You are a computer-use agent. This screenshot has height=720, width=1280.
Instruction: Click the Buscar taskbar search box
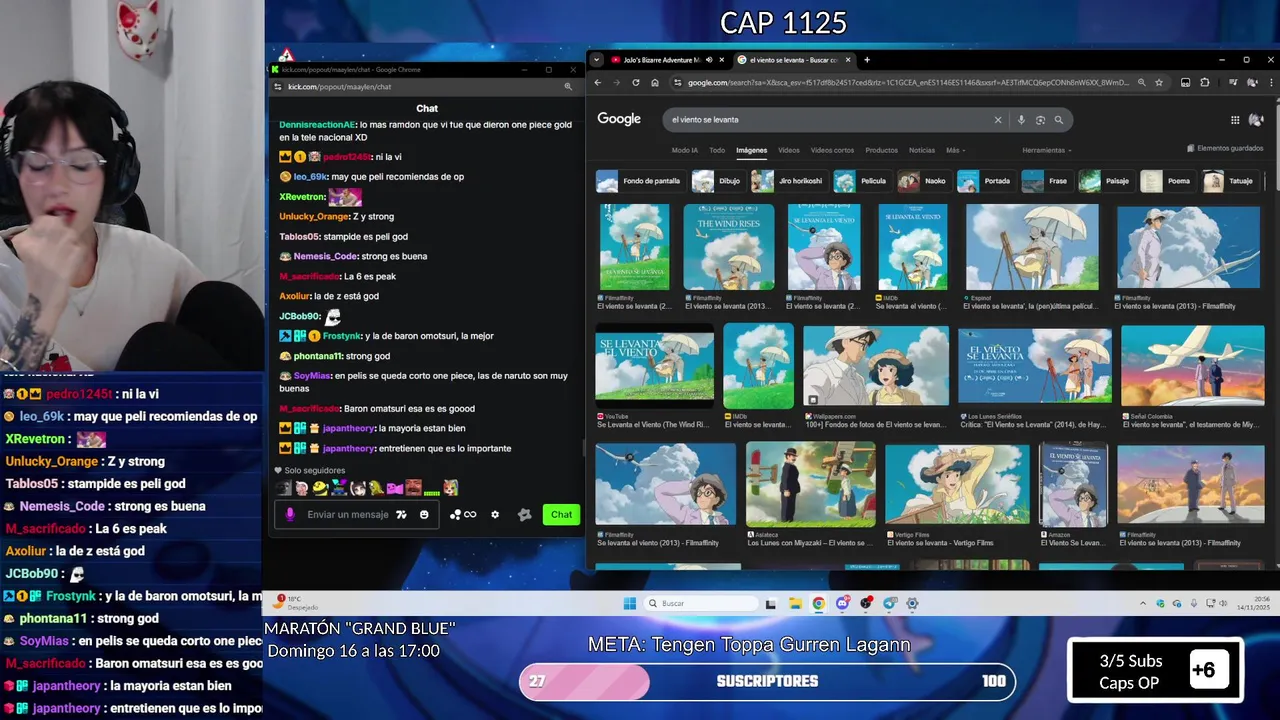(x=700, y=603)
